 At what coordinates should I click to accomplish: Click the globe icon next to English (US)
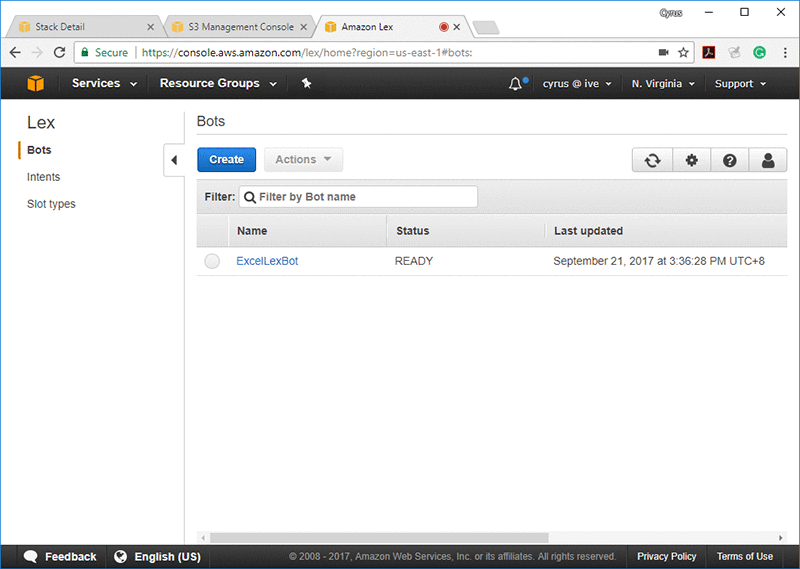(x=120, y=556)
